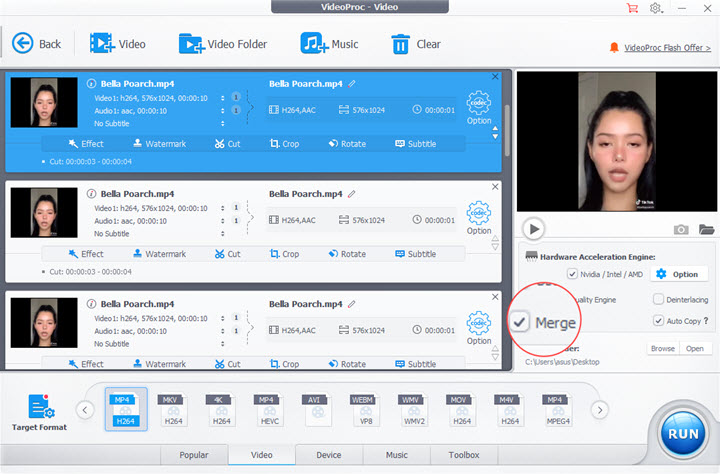Select MOV H264 format
Viewport: 720px width, 474px height.
click(x=462, y=409)
